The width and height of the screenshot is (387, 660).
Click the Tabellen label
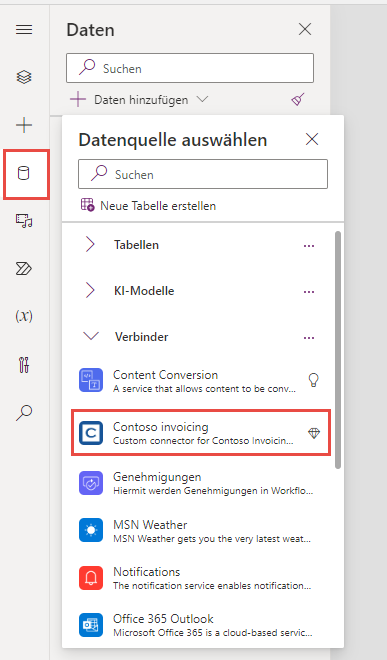point(136,245)
